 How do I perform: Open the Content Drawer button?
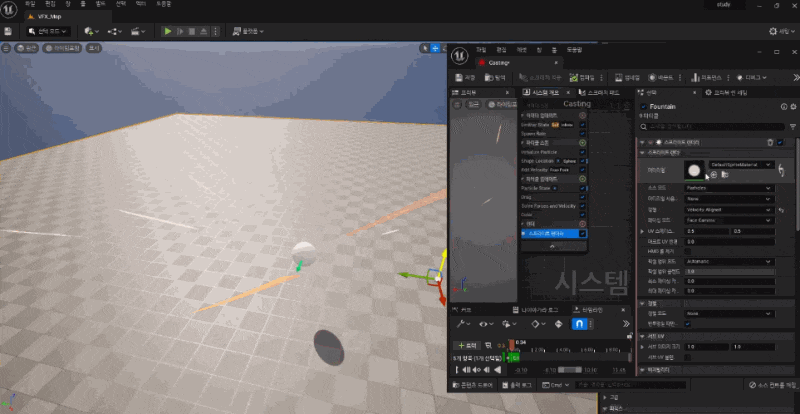coord(473,385)
